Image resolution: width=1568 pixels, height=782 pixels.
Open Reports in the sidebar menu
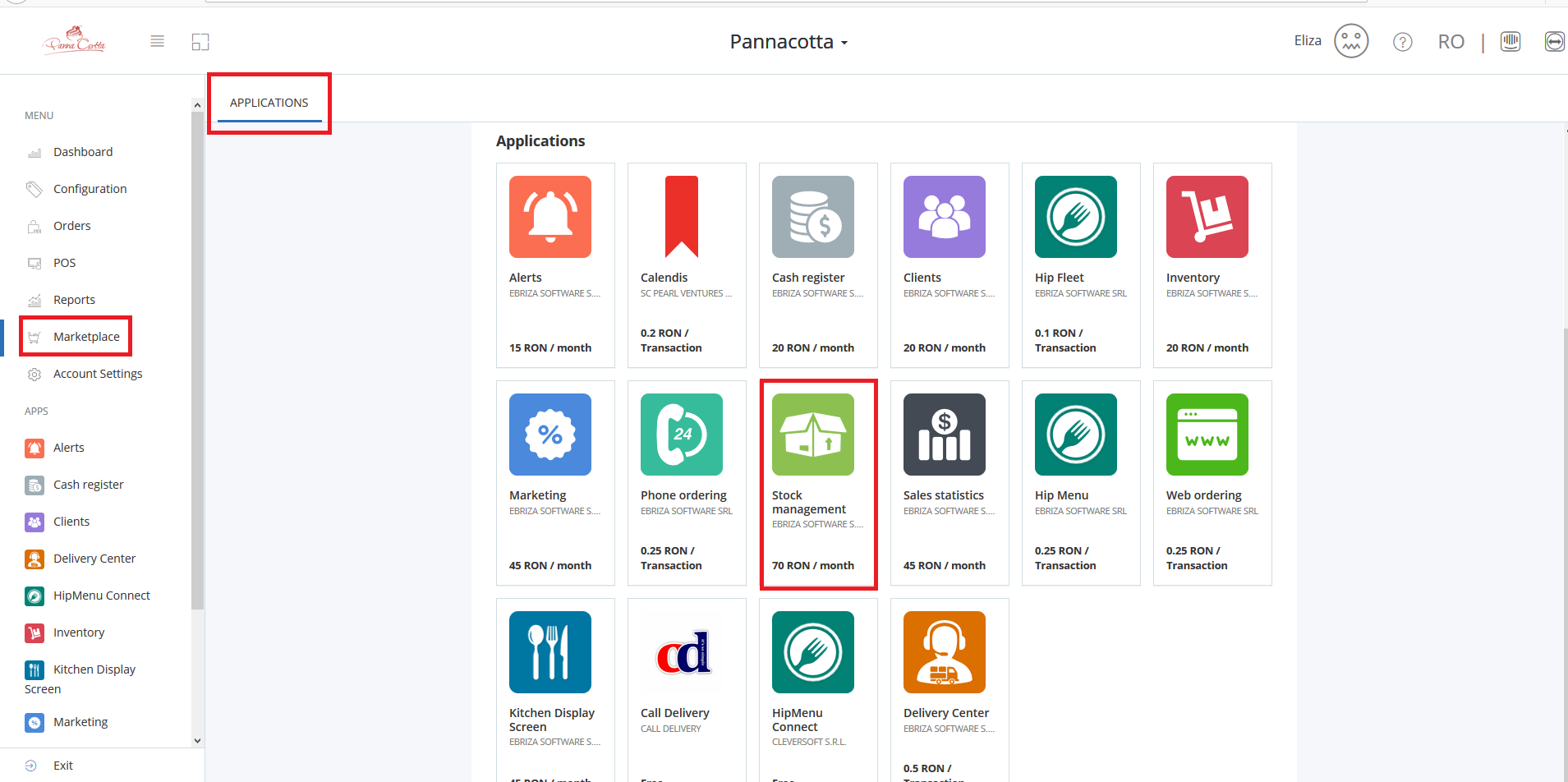tap(74, 300)
